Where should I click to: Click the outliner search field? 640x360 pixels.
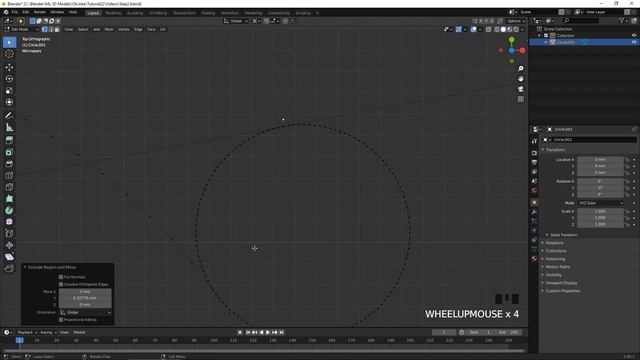click(x=581, y=20)
